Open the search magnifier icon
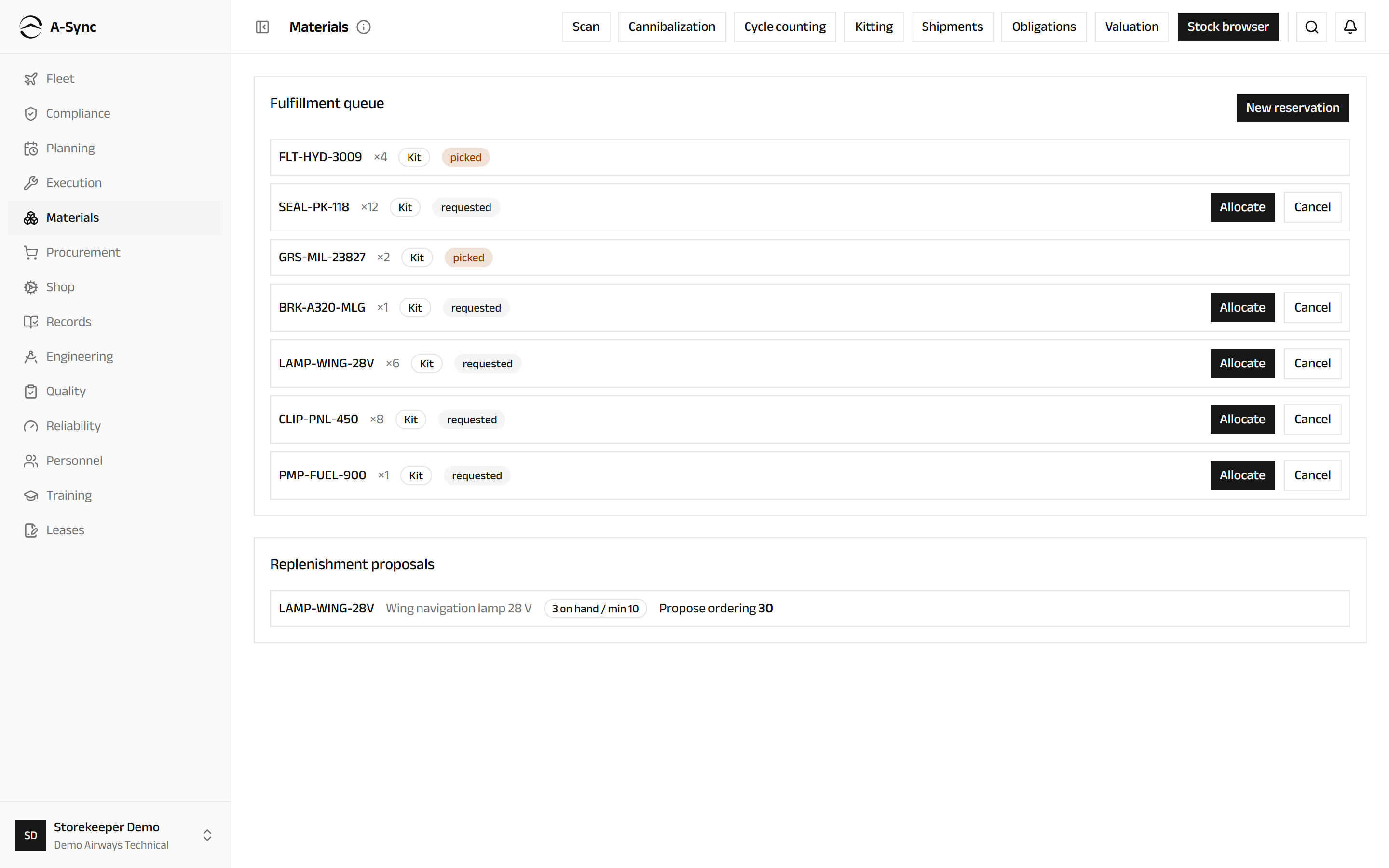1389x868 pixels. (1311, 27)
